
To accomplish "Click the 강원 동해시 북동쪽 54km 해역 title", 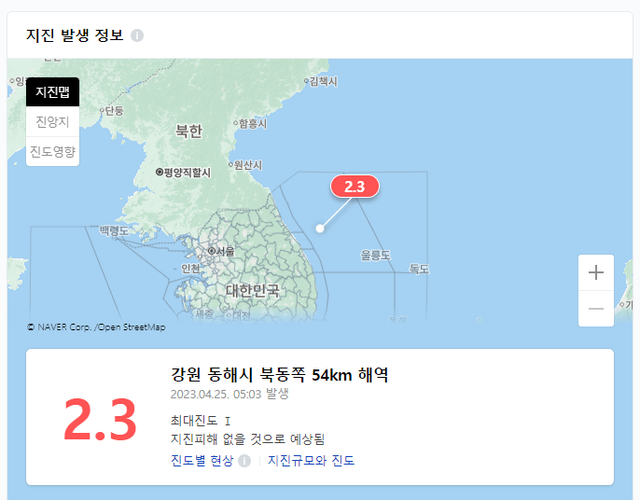I will [x=280, y=374].
